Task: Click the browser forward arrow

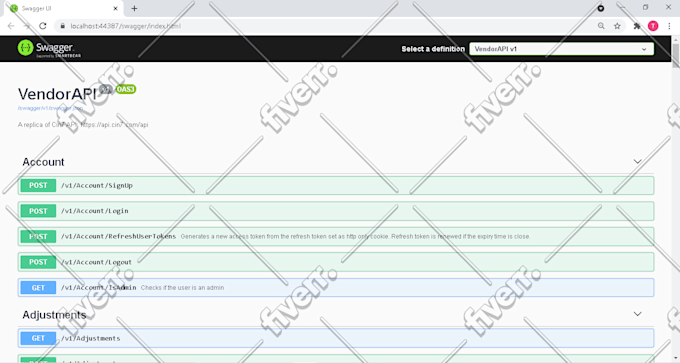Action: tap(26, 26)
